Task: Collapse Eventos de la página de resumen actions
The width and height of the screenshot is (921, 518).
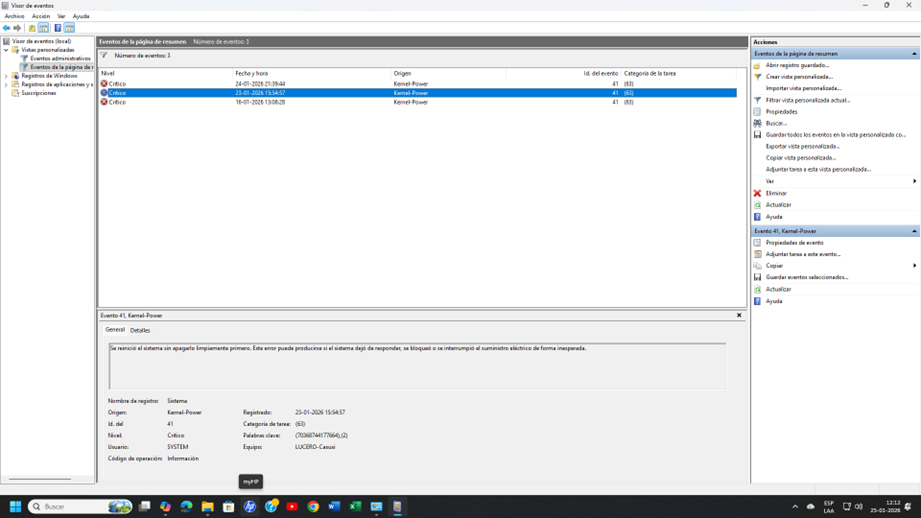Action: (x=914, y=53)
